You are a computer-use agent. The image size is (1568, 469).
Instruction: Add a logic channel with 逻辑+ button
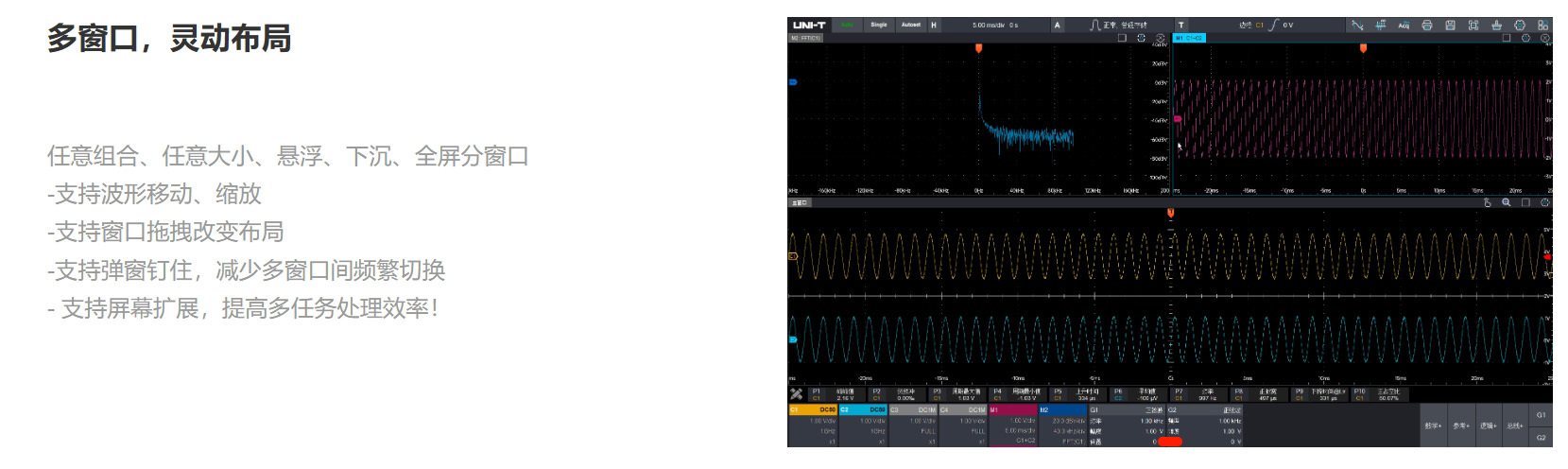1488,426
